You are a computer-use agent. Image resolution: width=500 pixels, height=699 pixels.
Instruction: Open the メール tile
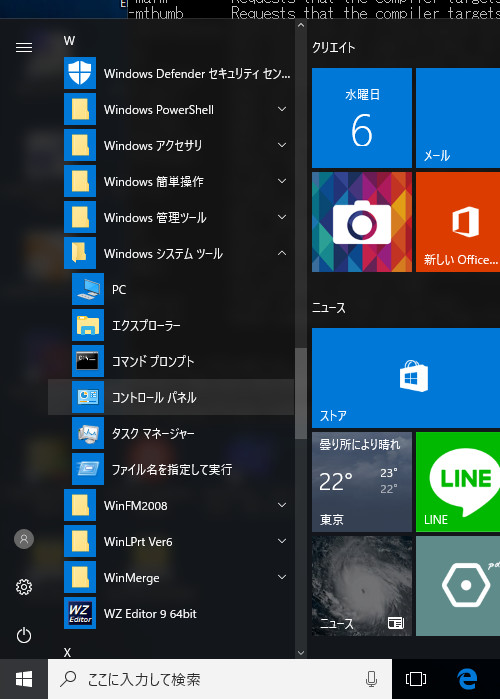point(458,118)
